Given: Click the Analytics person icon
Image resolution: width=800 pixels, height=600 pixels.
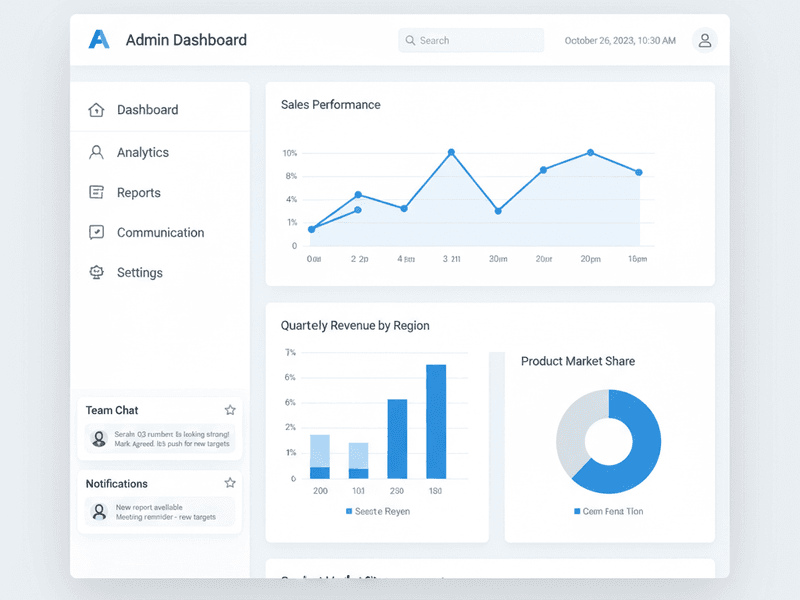Looking at the screenshot, I should pos(96,152).
